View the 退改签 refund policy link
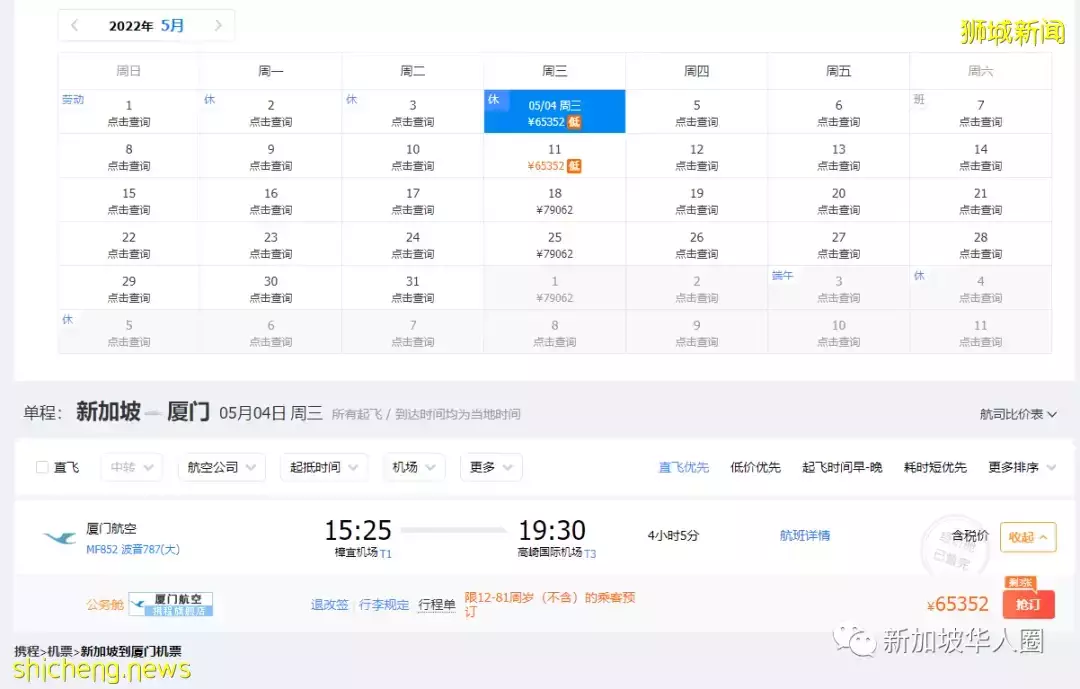1080x689 pixels. click(x=330, y=605)
